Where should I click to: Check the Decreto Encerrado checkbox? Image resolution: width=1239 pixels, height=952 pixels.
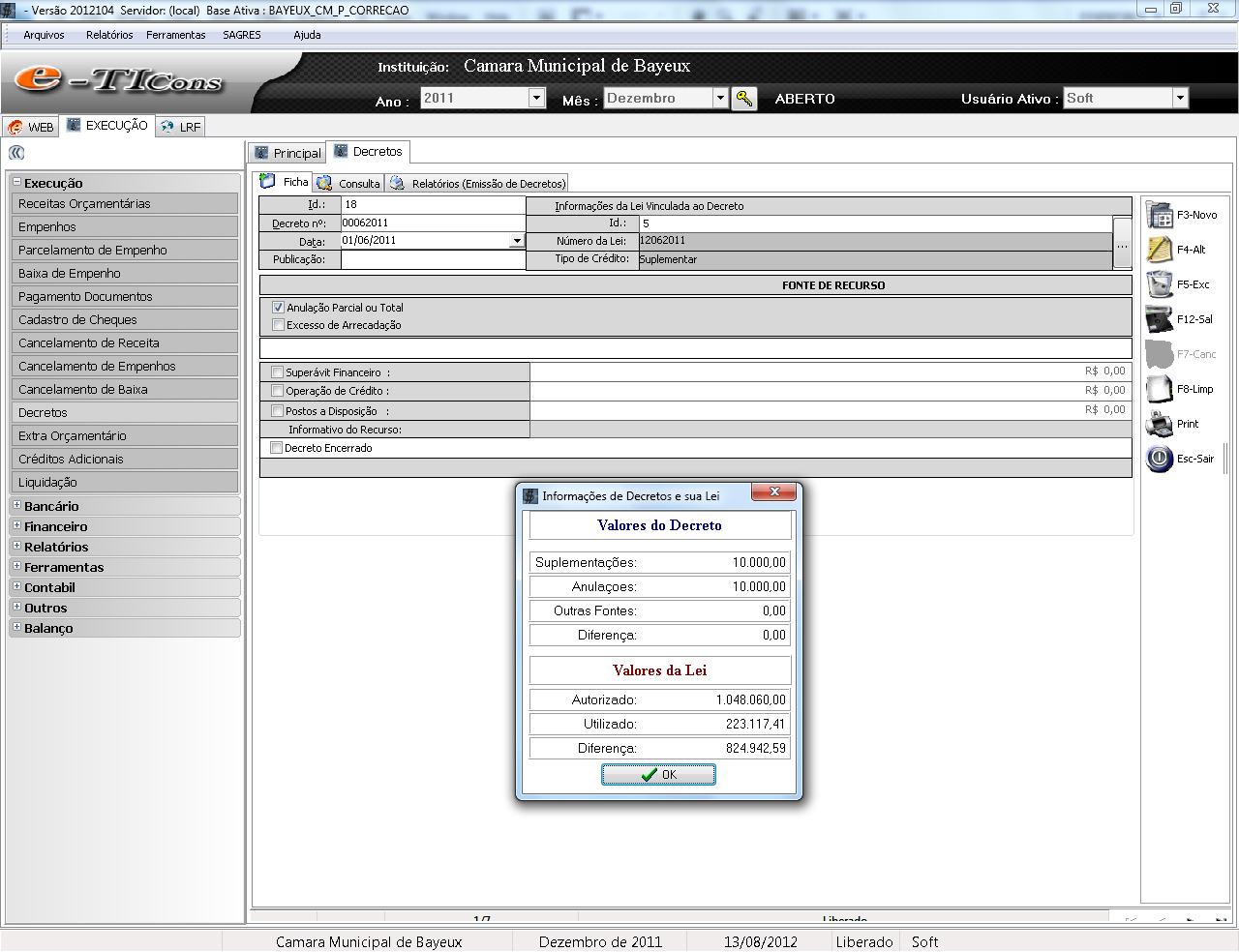[x=277, y=448]
